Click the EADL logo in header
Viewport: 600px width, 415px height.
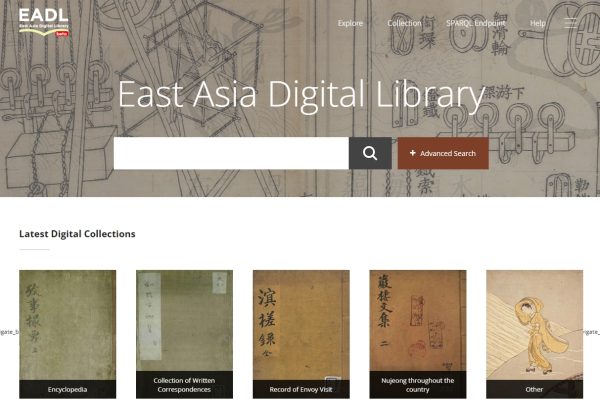point(44,22)
